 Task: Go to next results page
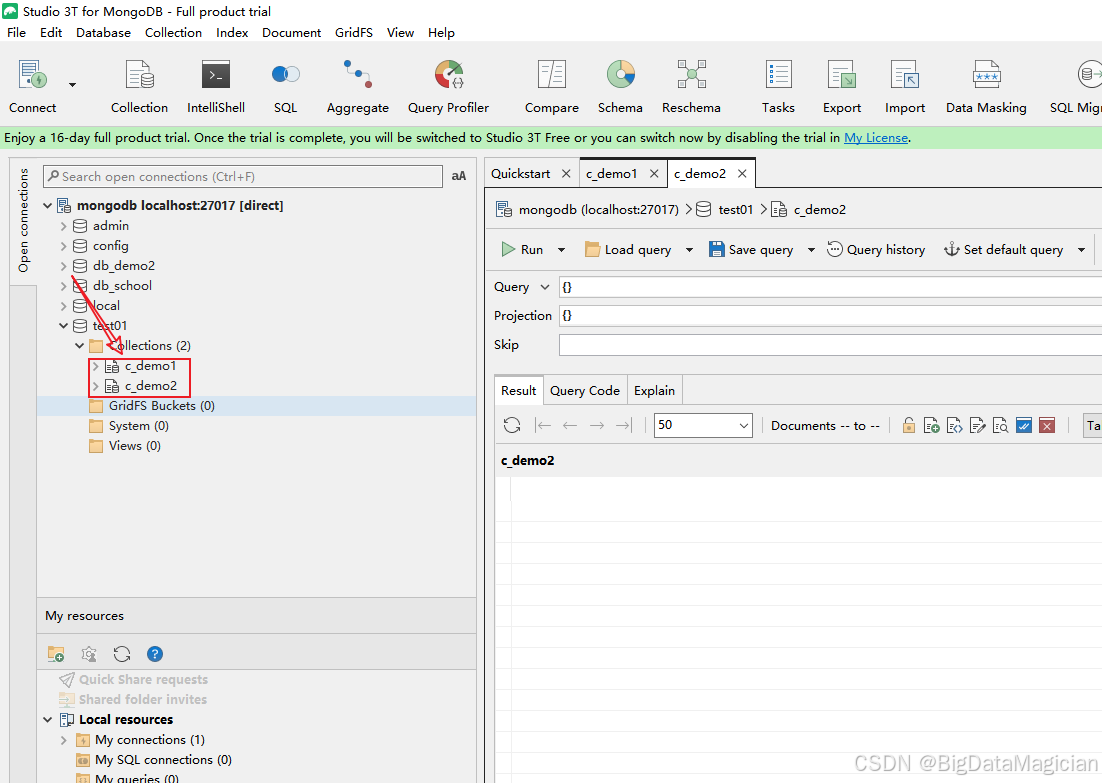click(x=597, y=425)
